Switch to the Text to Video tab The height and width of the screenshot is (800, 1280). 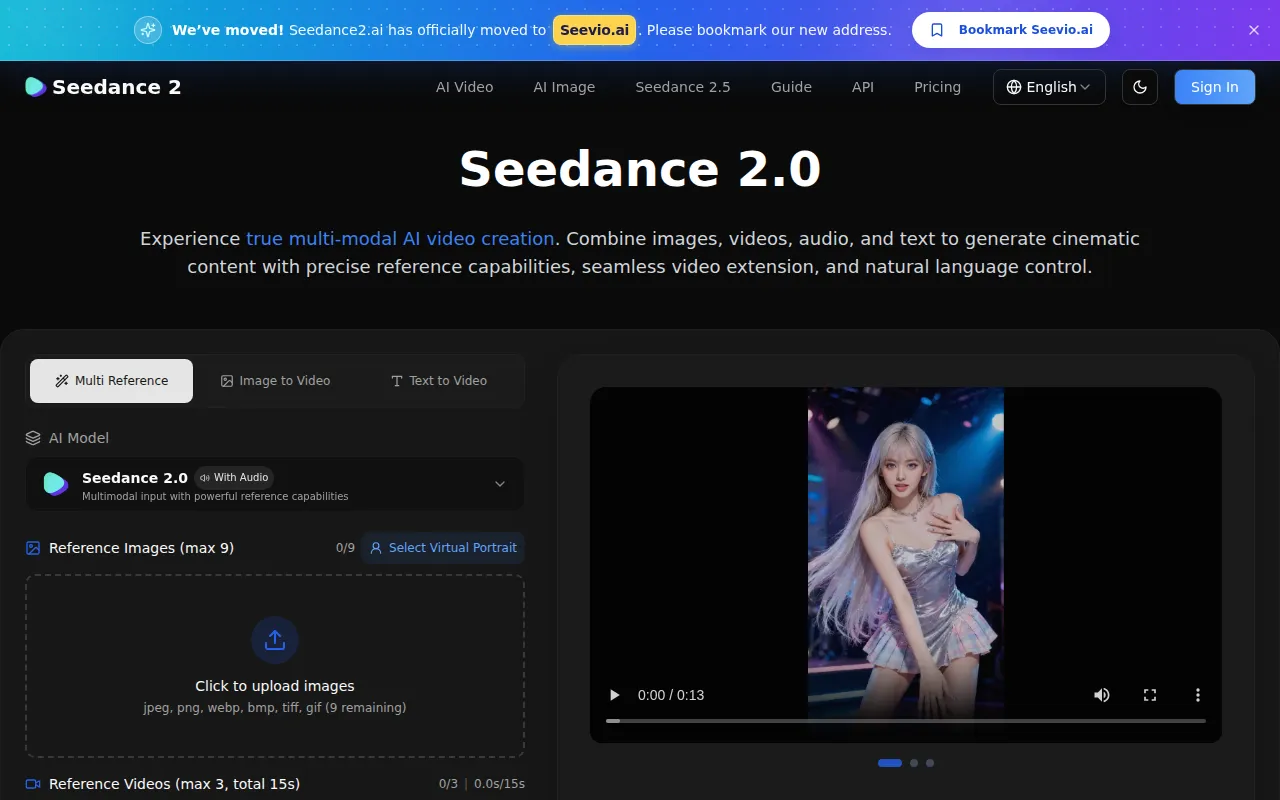pyautogui.click(x=439, y=381)
